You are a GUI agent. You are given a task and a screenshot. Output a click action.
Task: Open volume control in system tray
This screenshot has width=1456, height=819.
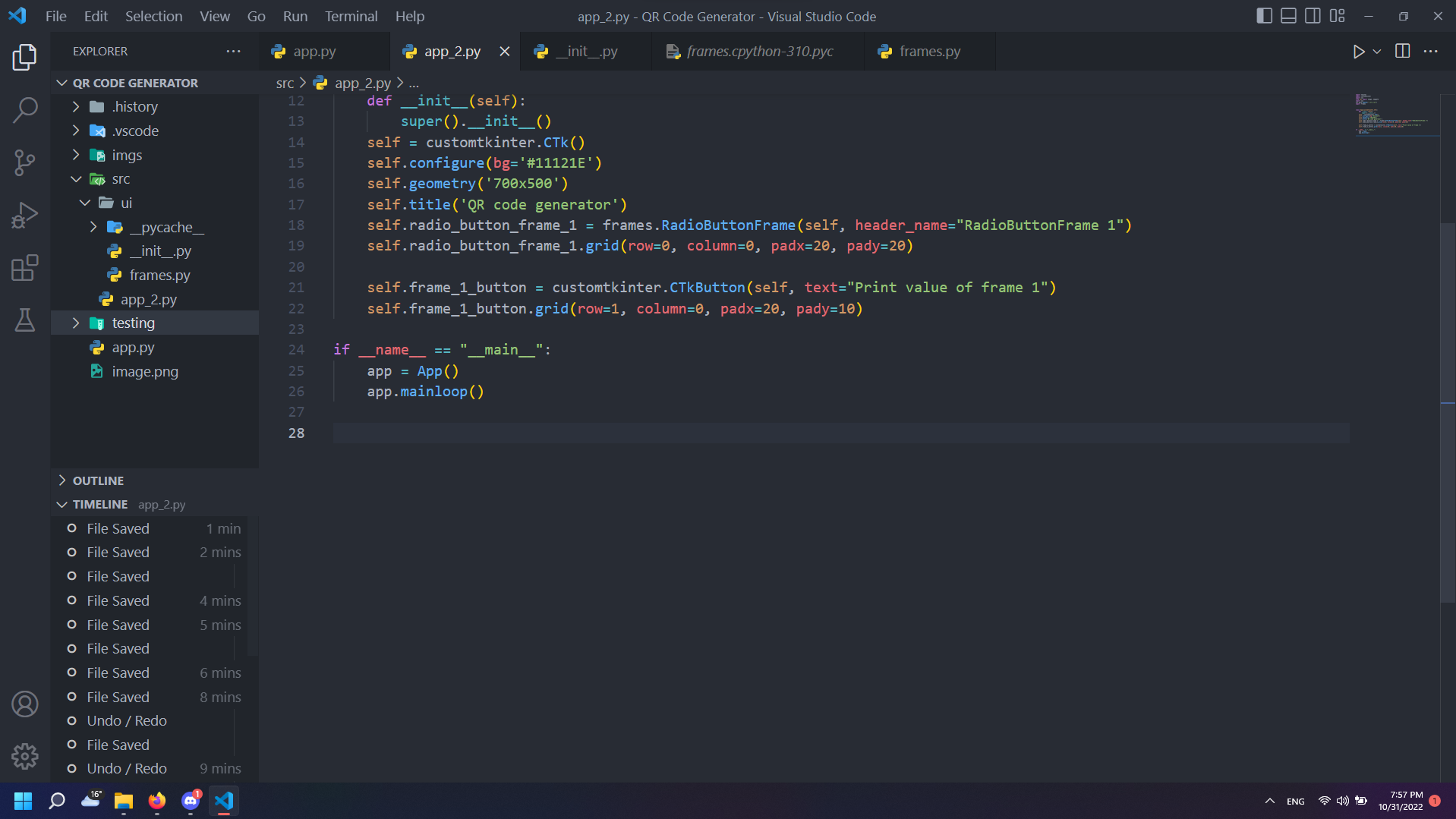pyautogui.click(x=1342, y=801)
